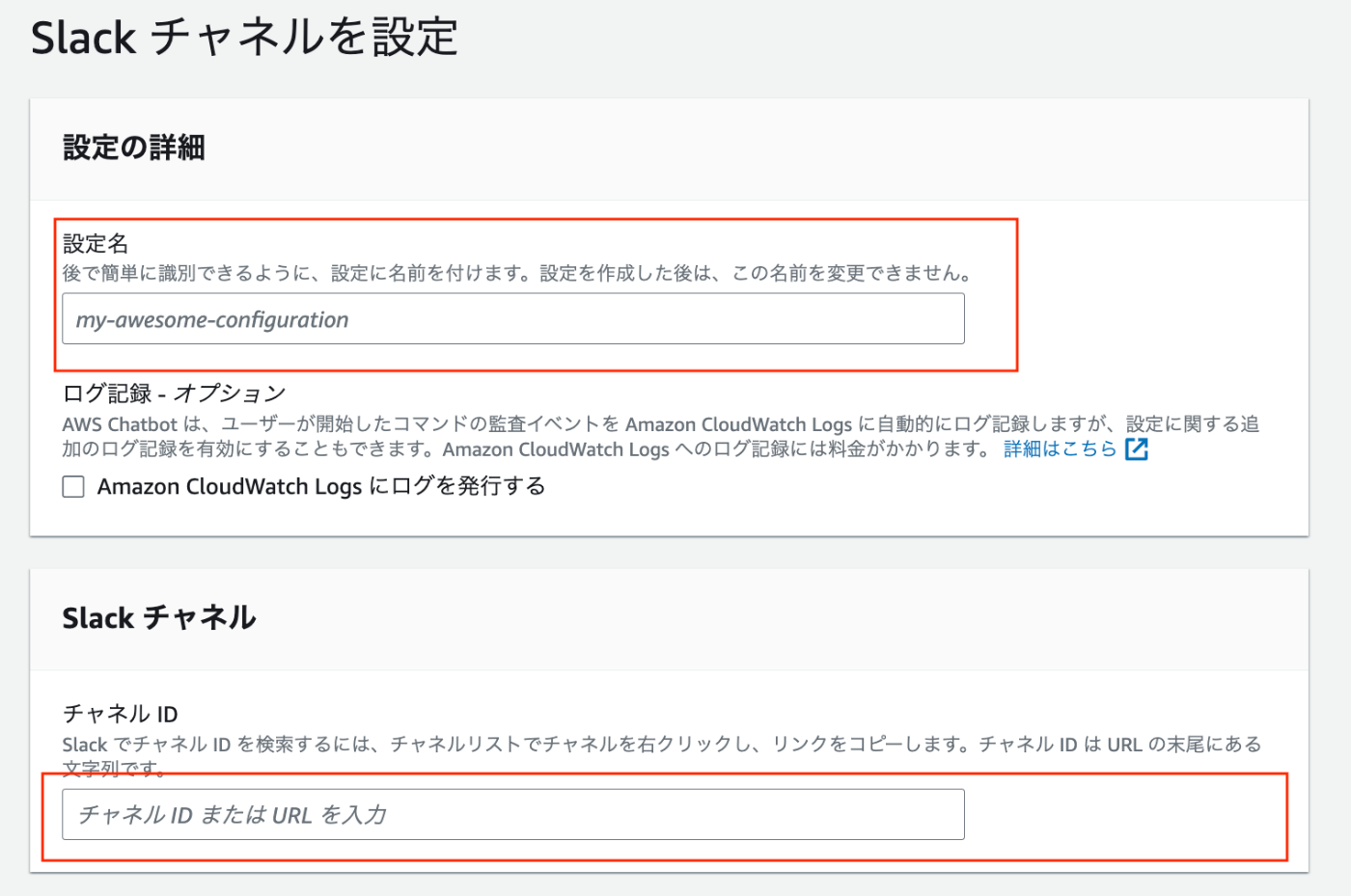Click the 設定名 field label
Screen dimensions: 1351x896
point(96,243)
